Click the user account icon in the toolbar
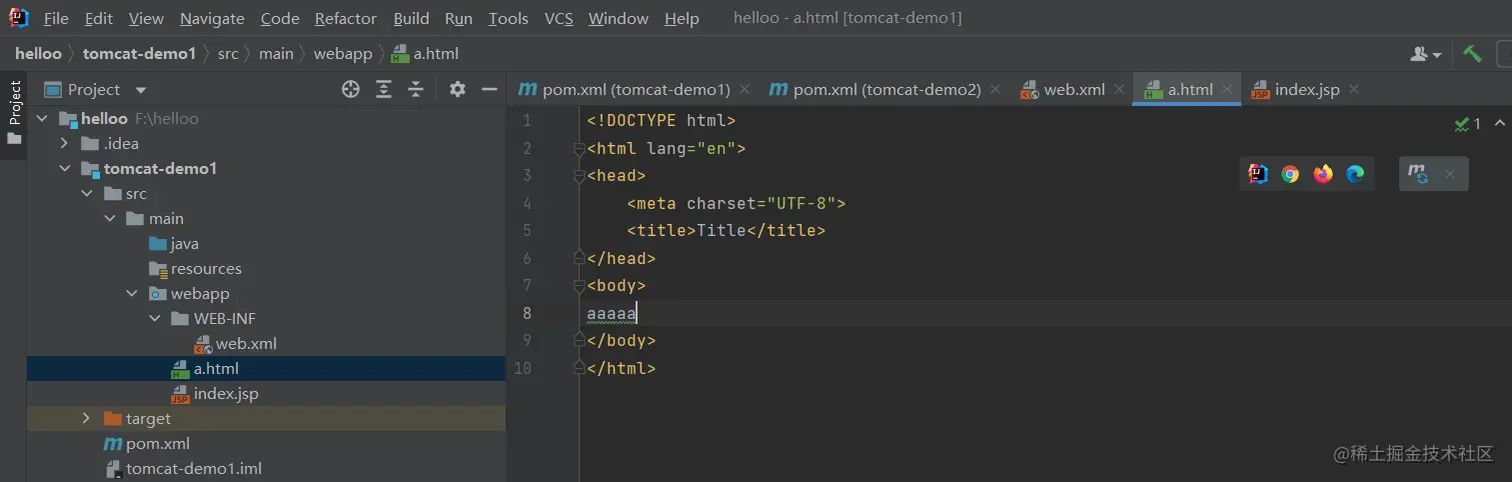 click(1426, 54)
